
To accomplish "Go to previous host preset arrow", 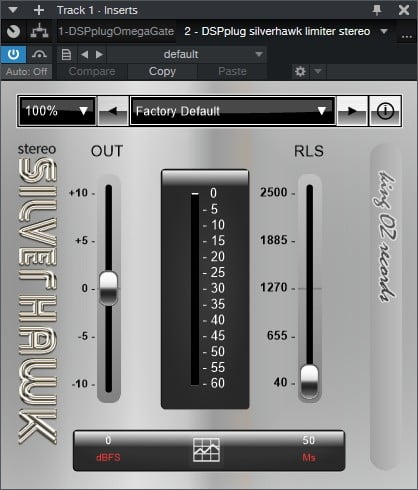I will coord(85,54).
